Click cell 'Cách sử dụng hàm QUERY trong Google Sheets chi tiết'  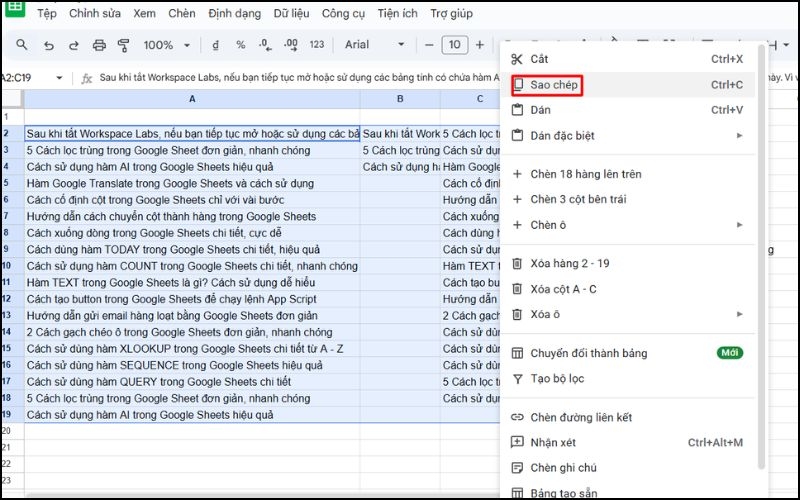coord(192,382)
